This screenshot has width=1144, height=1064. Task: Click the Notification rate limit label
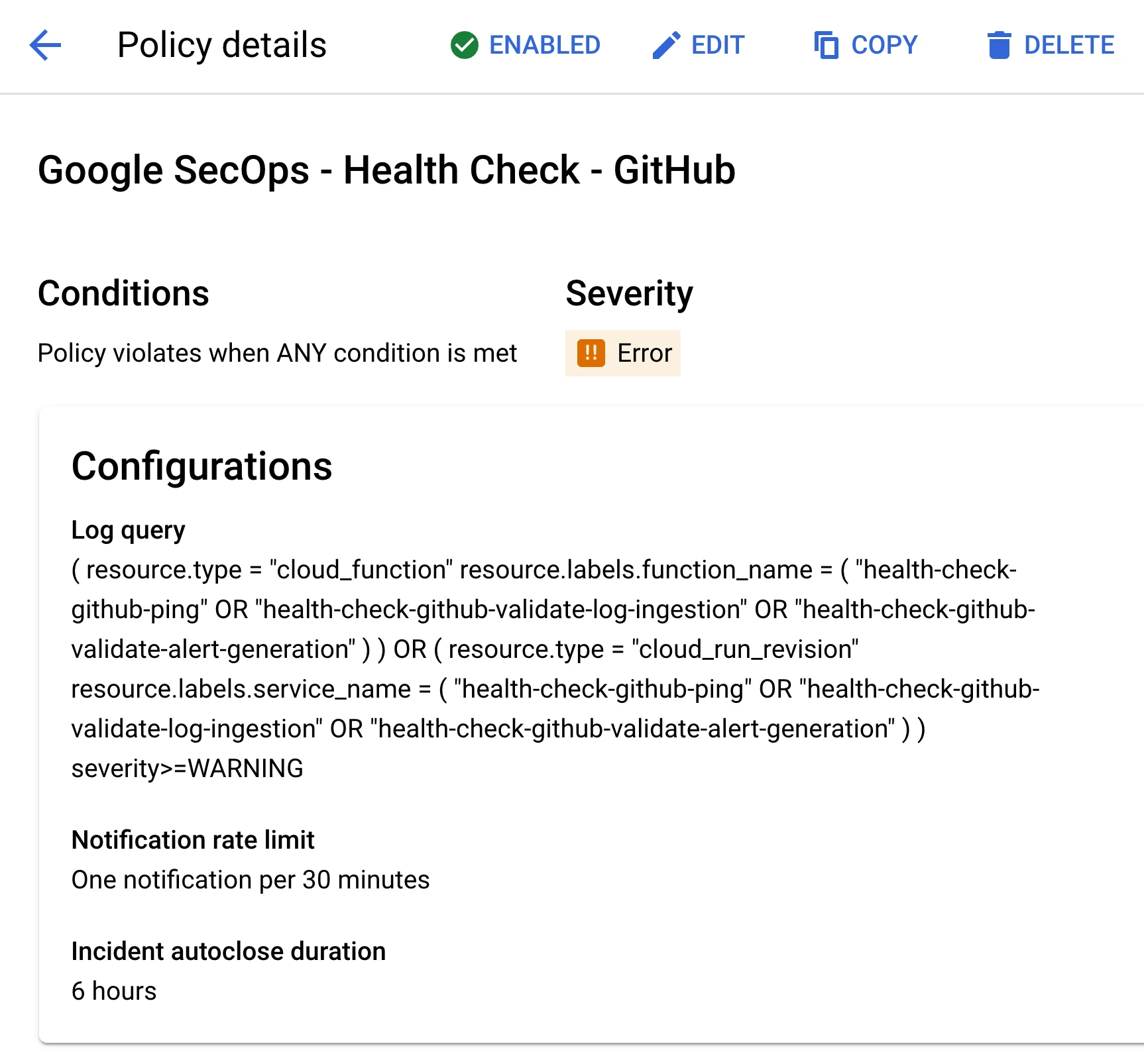tap(193, 840)
